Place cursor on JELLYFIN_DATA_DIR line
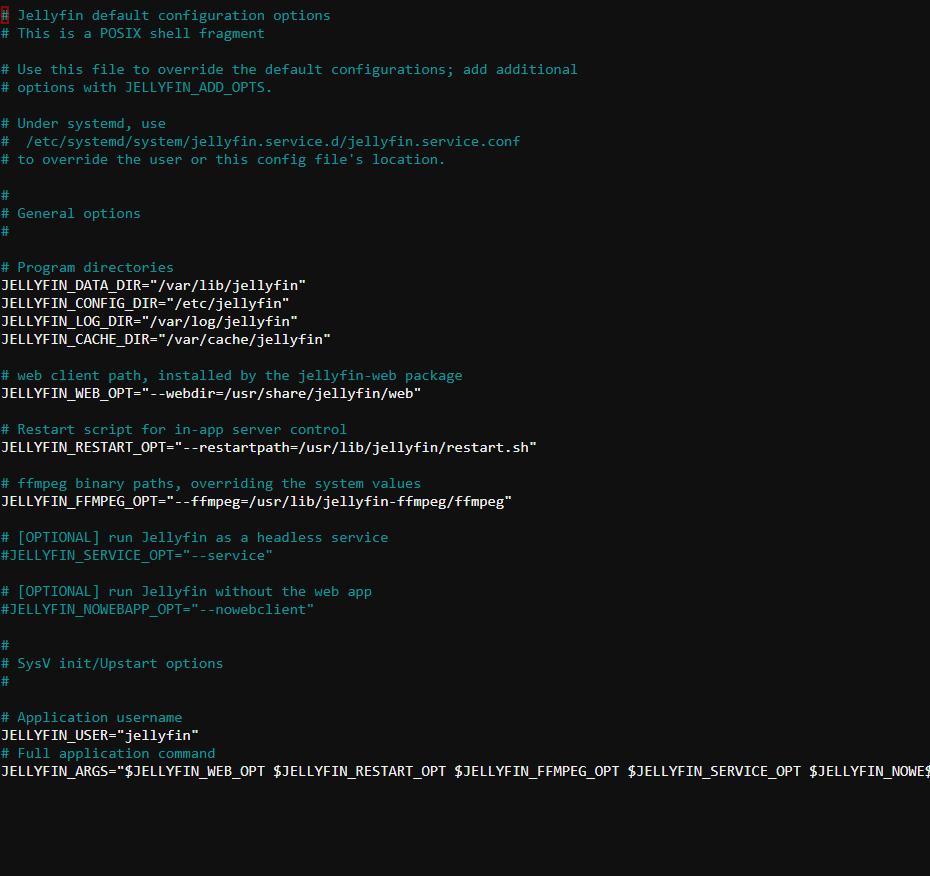 pos(154,285)
